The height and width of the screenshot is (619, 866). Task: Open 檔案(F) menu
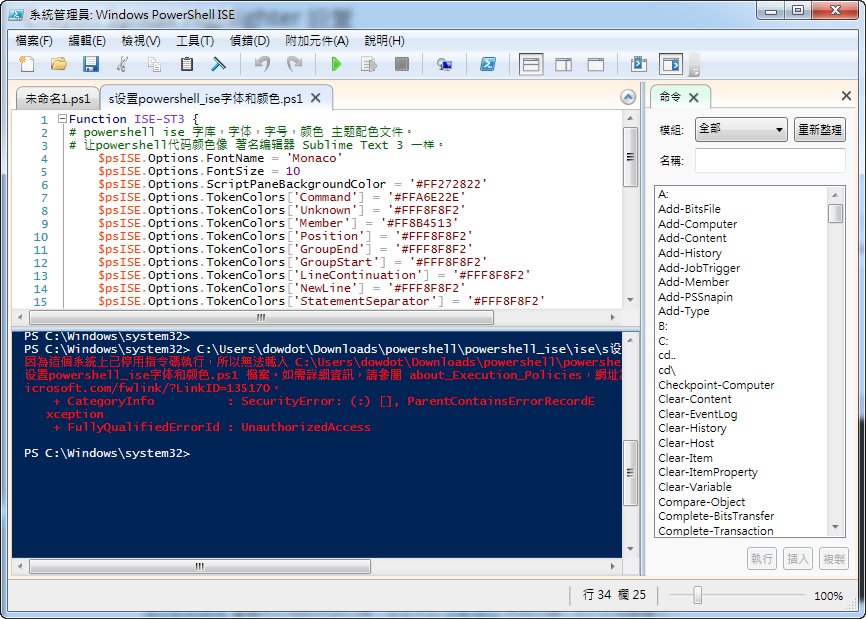[x=34, y=41]
